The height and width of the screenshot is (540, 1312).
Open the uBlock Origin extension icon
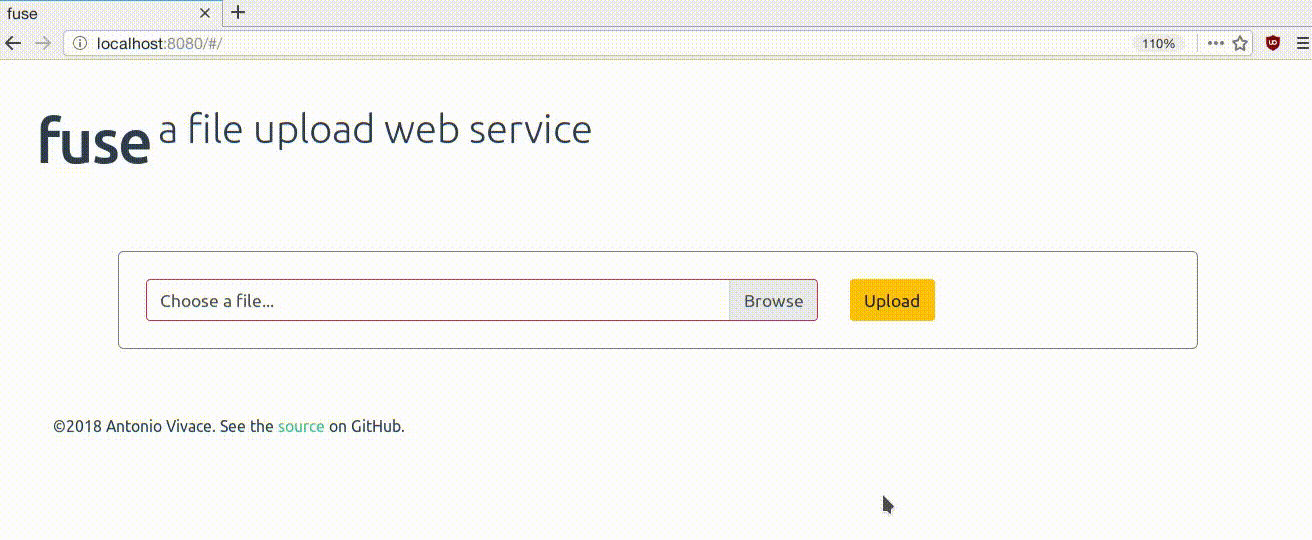(1272, 43)
